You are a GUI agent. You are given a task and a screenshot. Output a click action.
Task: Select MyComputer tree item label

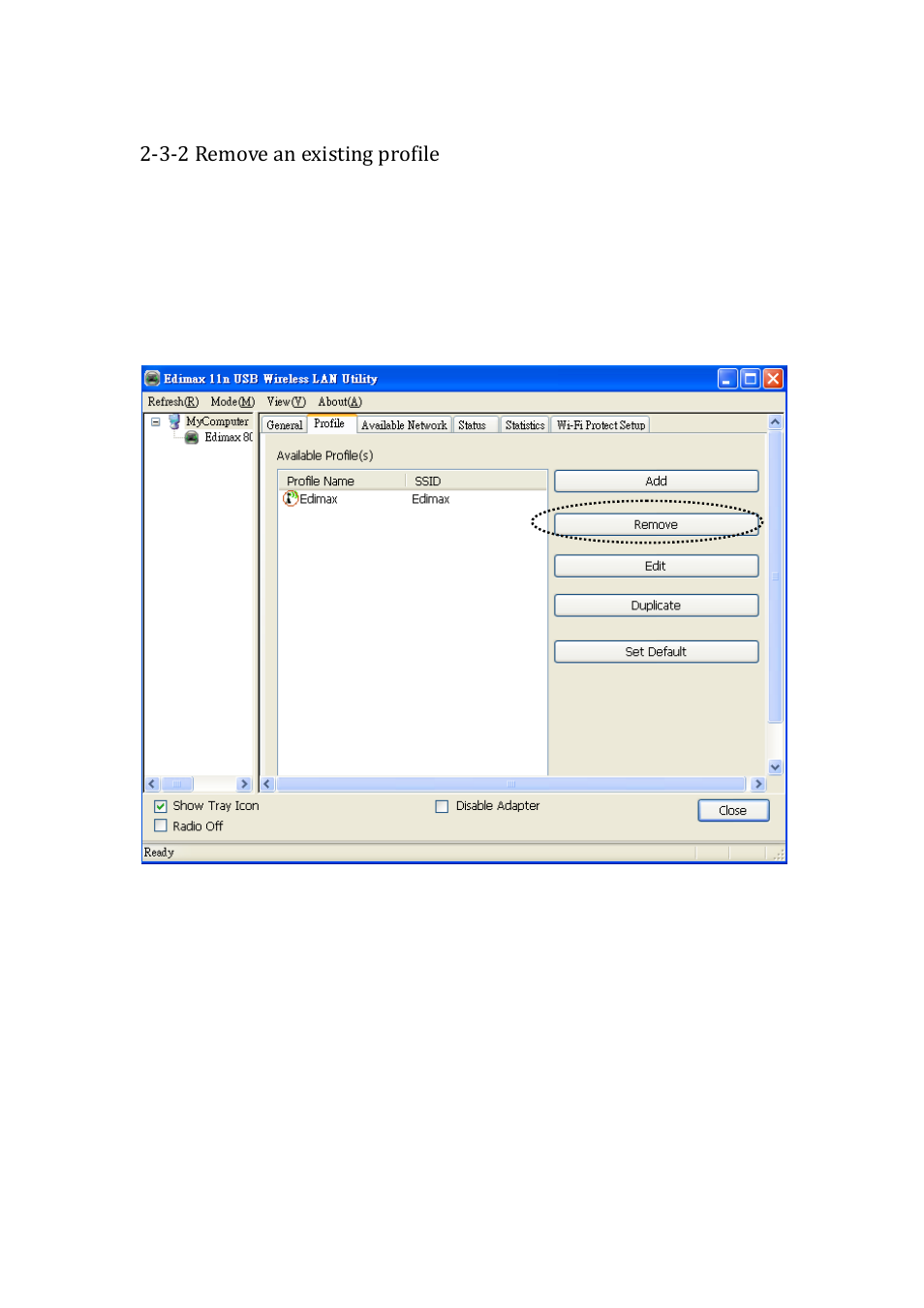[217, 421]
